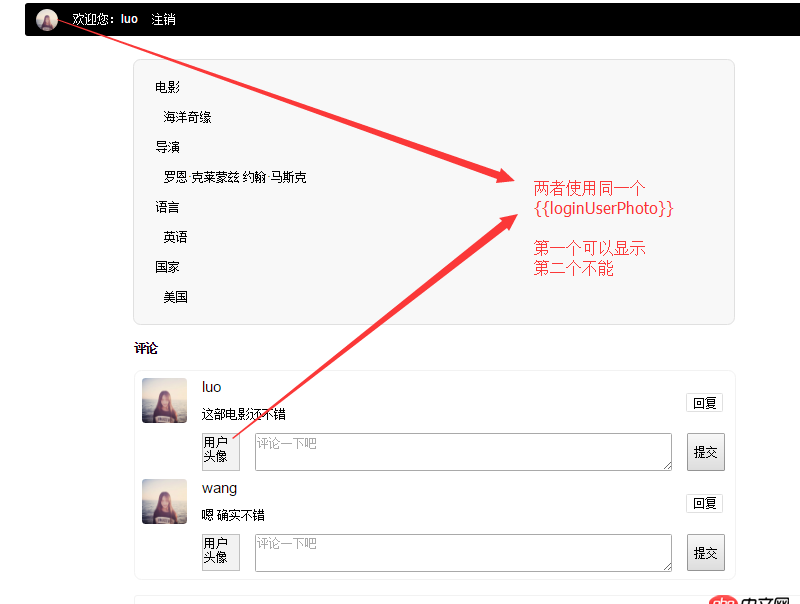Click the broken 用户头像 placeholder under luo's comment
The image size is (800, 604).
click(x=220, y=452)
